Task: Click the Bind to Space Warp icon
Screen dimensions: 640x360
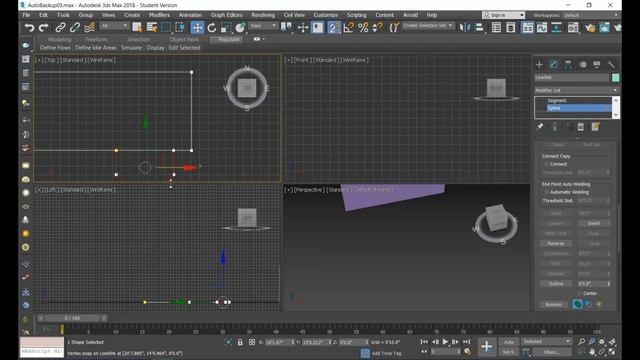Action: [89, 28]
